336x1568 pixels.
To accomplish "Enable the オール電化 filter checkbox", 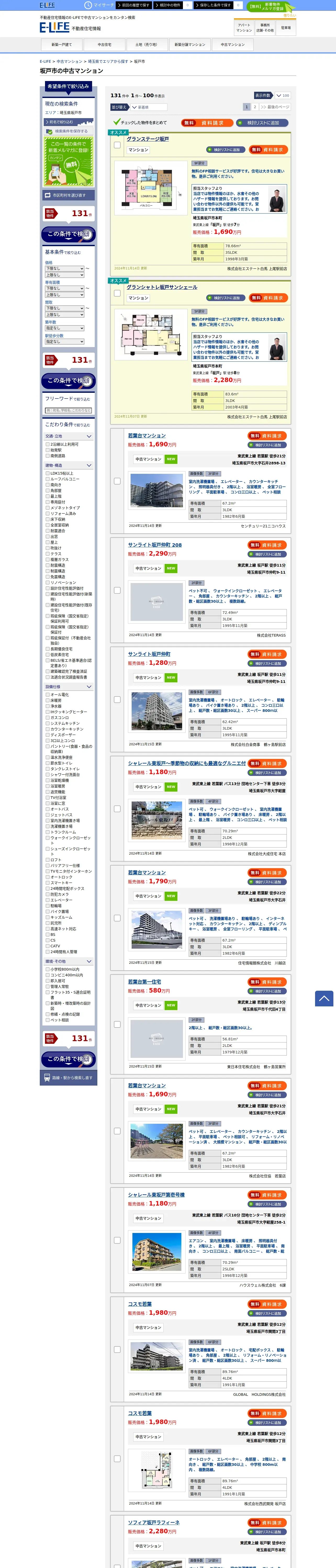I will tap(48, 695).
